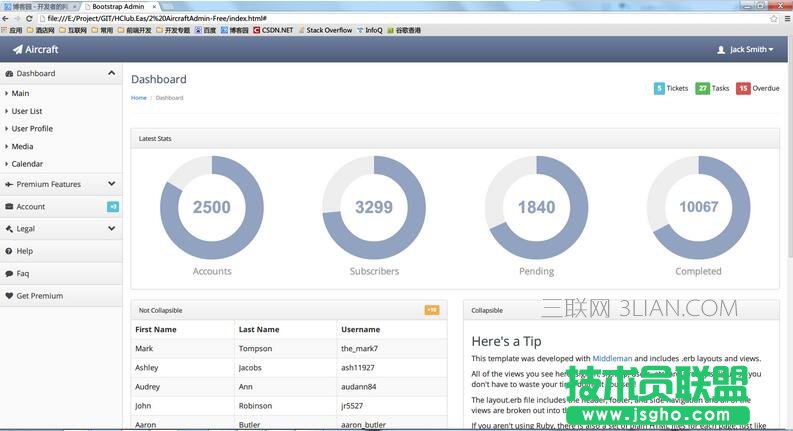The height and width of the screenshot is (431, 793).
Task: Click the Completed 10067 donut chart
Action: [x=698, y=207]
